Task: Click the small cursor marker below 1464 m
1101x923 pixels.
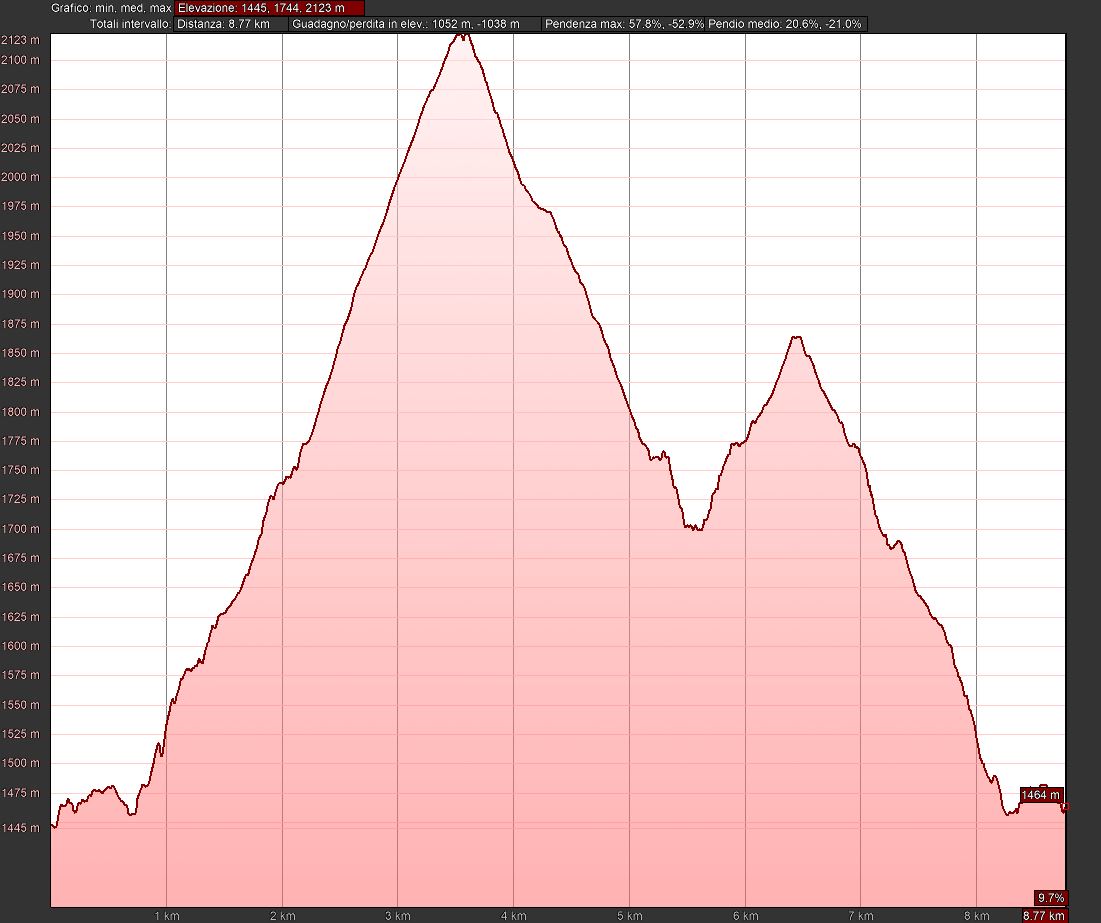Action: pyautogui.click(x=1065, y=807)
